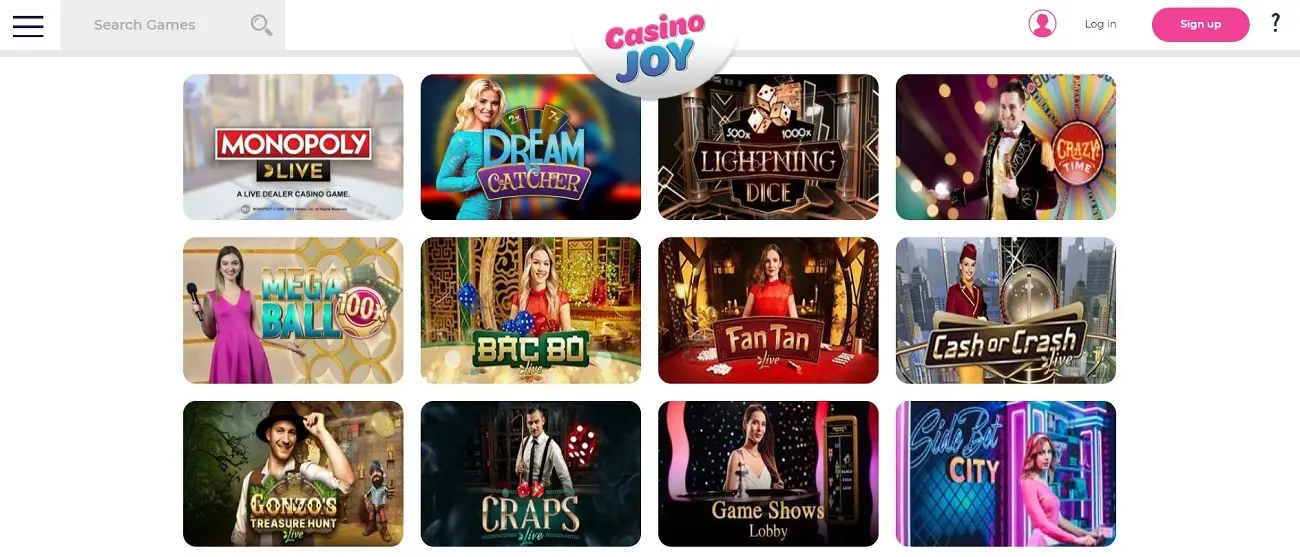Launch the Craps live game
1300x557 pixels.
pyautogui.click(x=531, y=474)
